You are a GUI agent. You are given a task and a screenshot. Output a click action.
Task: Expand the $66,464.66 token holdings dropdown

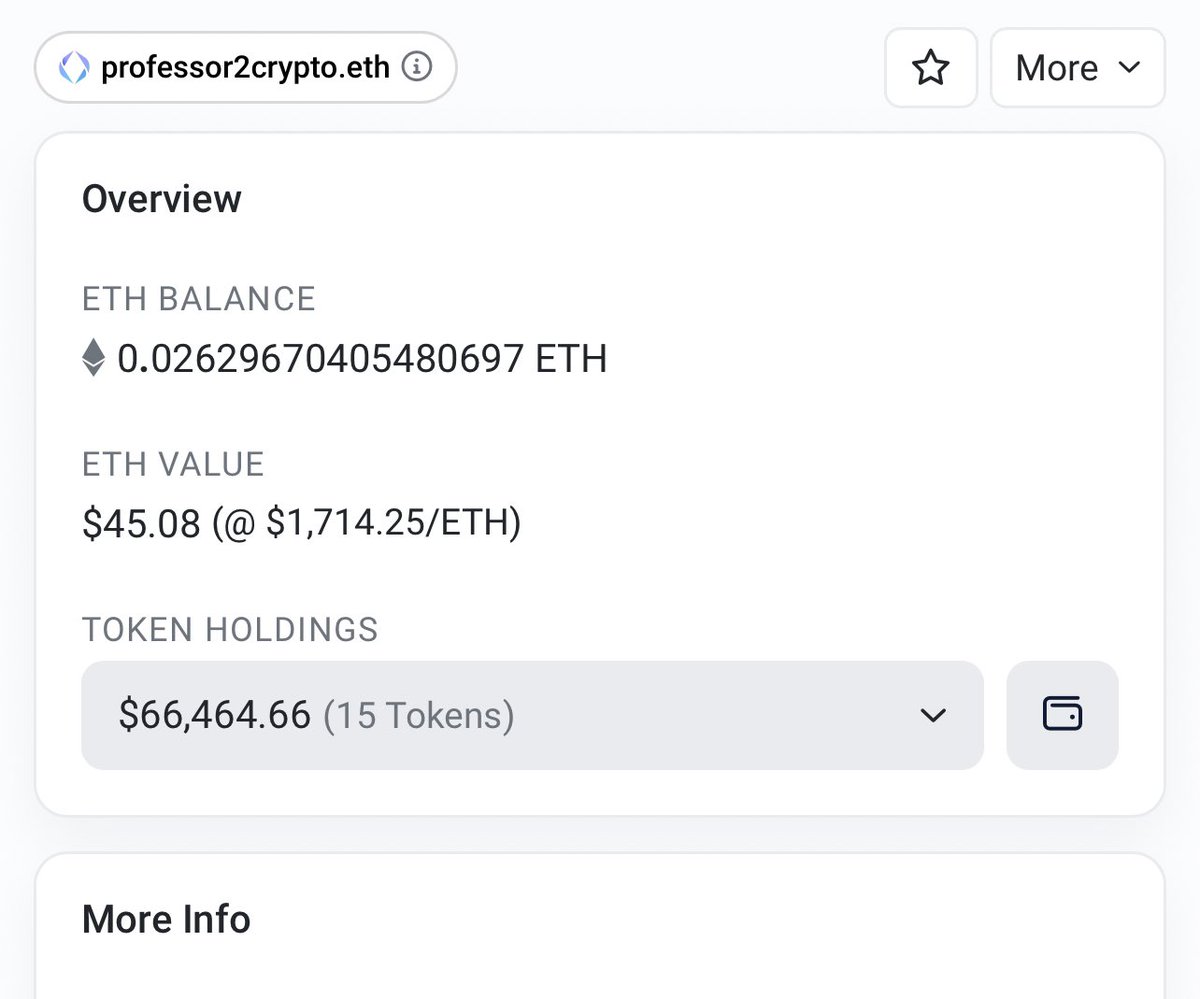pyautogui.click(x=532, y=715)
